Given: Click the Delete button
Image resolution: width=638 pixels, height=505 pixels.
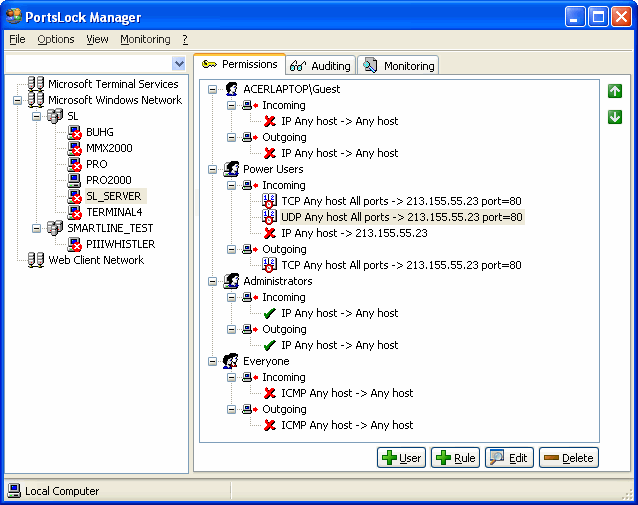Looking at the screenshot, I should pos(569,458).
